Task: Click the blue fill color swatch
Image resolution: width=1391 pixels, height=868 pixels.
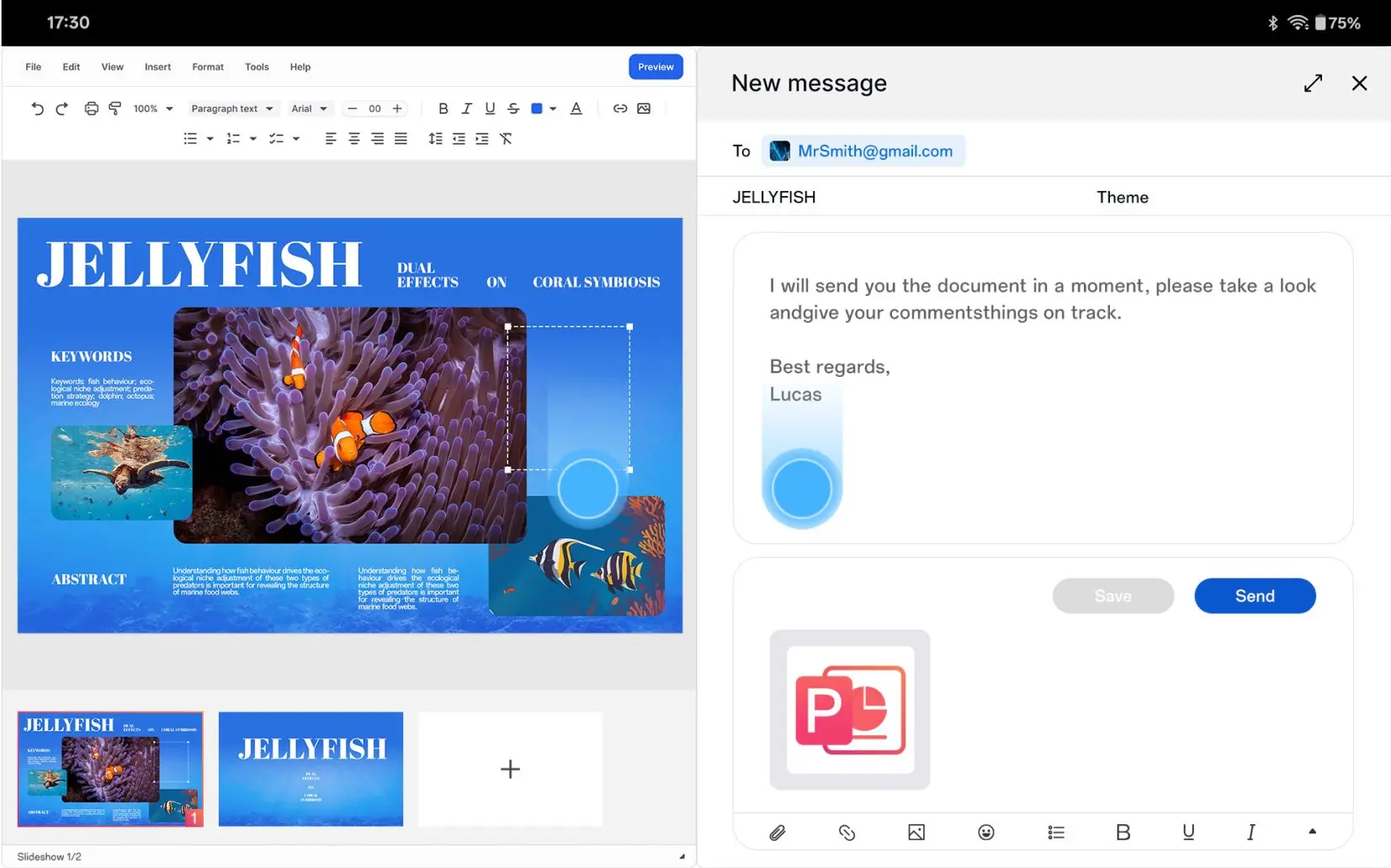Action: [x=536, y=108]
